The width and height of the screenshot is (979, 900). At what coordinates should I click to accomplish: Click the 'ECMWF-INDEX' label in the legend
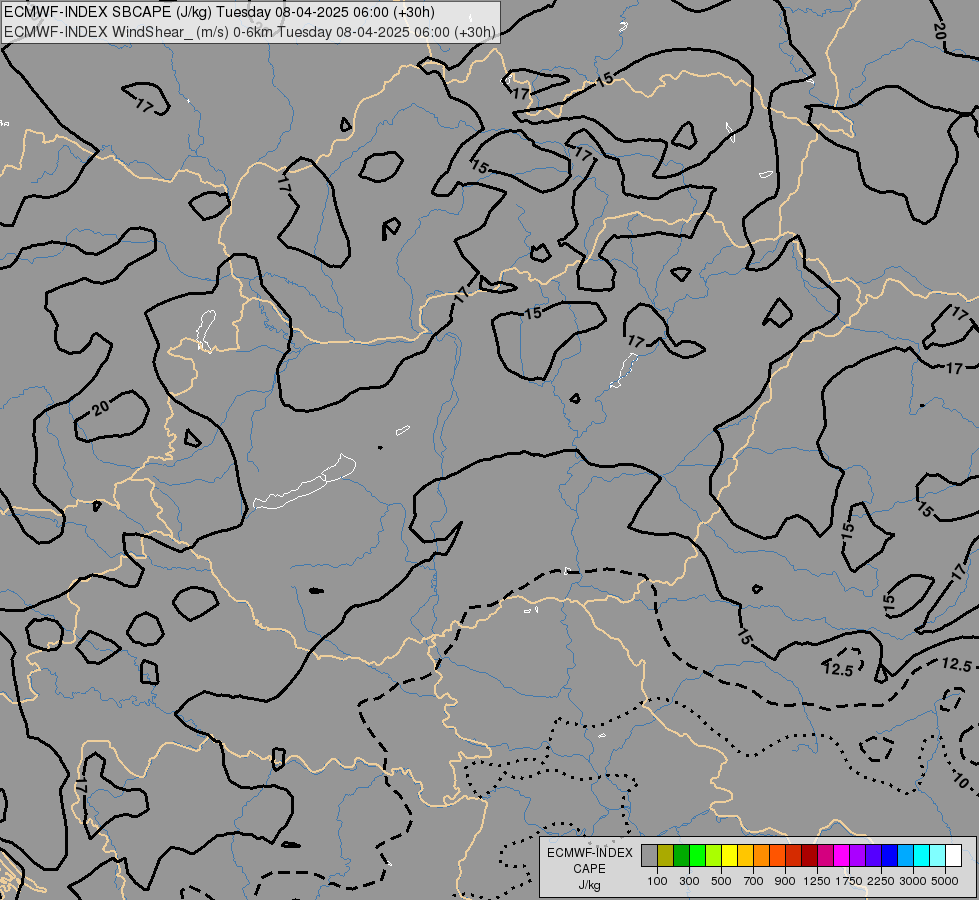pyautogui.click(x=589, y=853)
